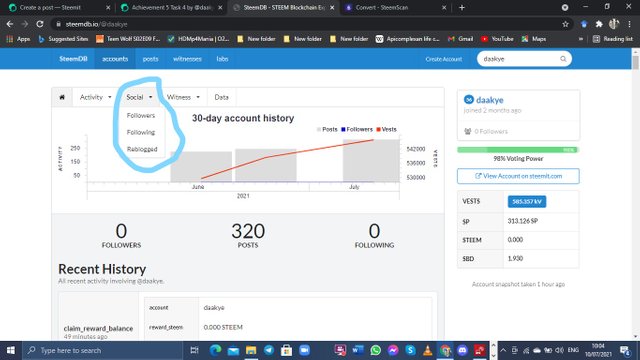Open the posts nav item
This screenshot has width=640, height=360.
[150, 59]
